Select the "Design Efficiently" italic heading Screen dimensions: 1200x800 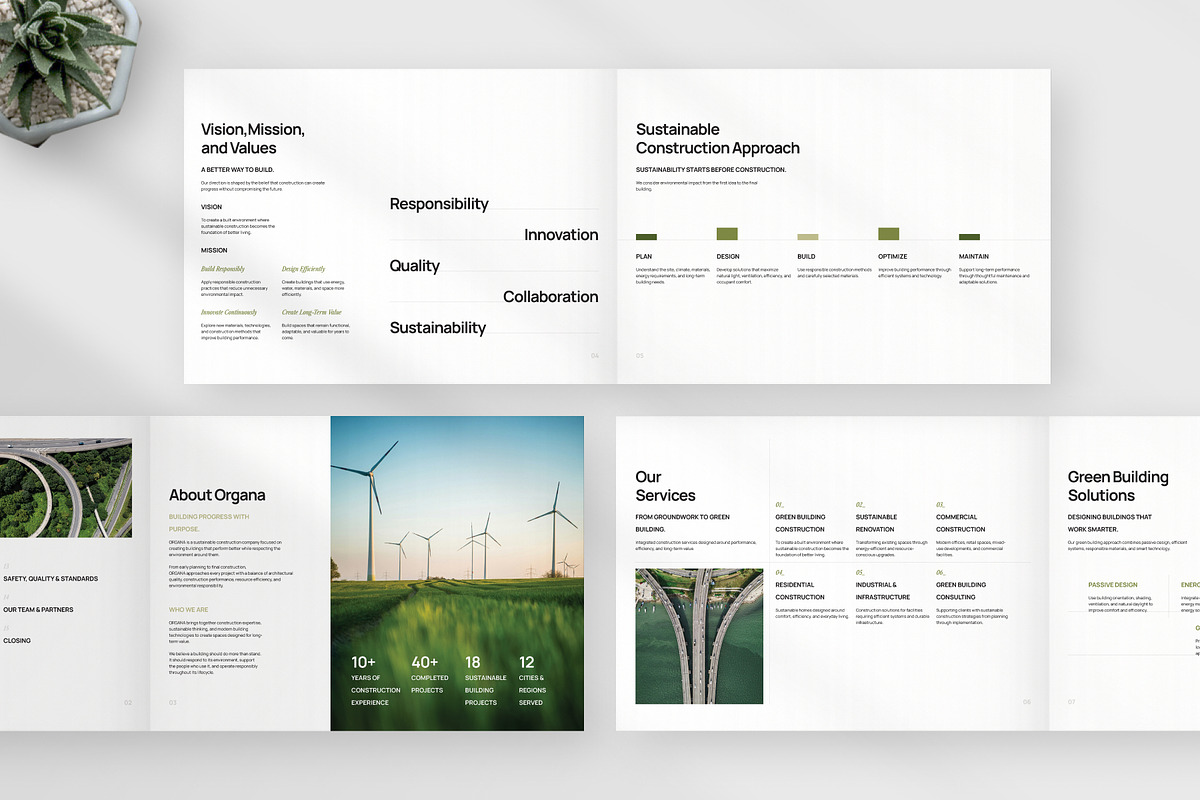pos(304,269)
